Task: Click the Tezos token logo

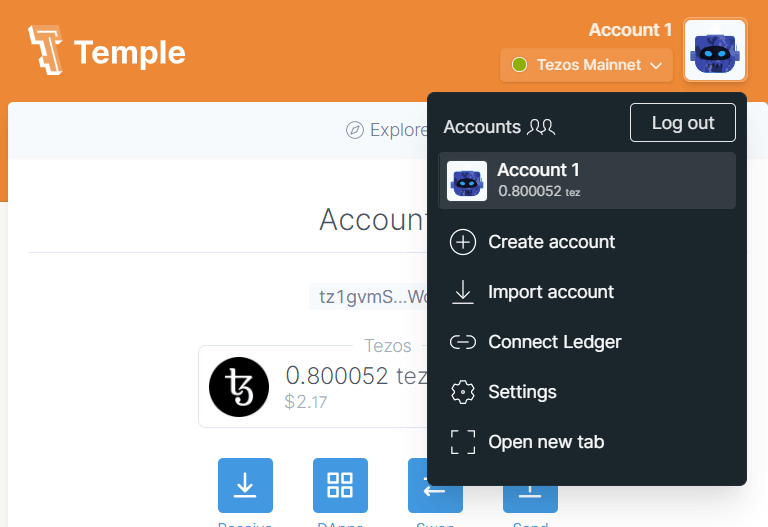Action: click(x=239, y=387)
